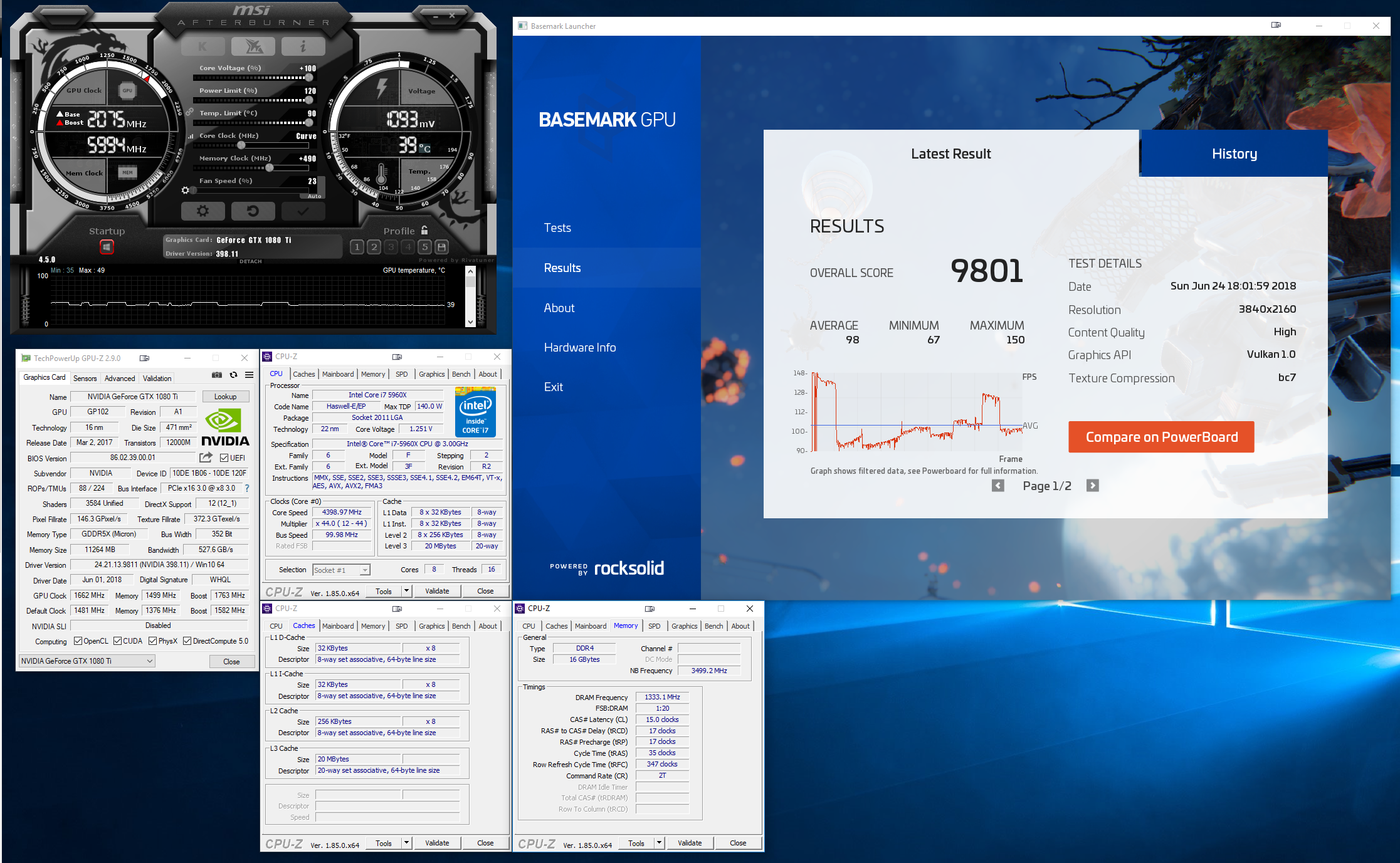Detach the Afterburner monitoring graph
Viewport: 1400px width, 863px height.
251,261
